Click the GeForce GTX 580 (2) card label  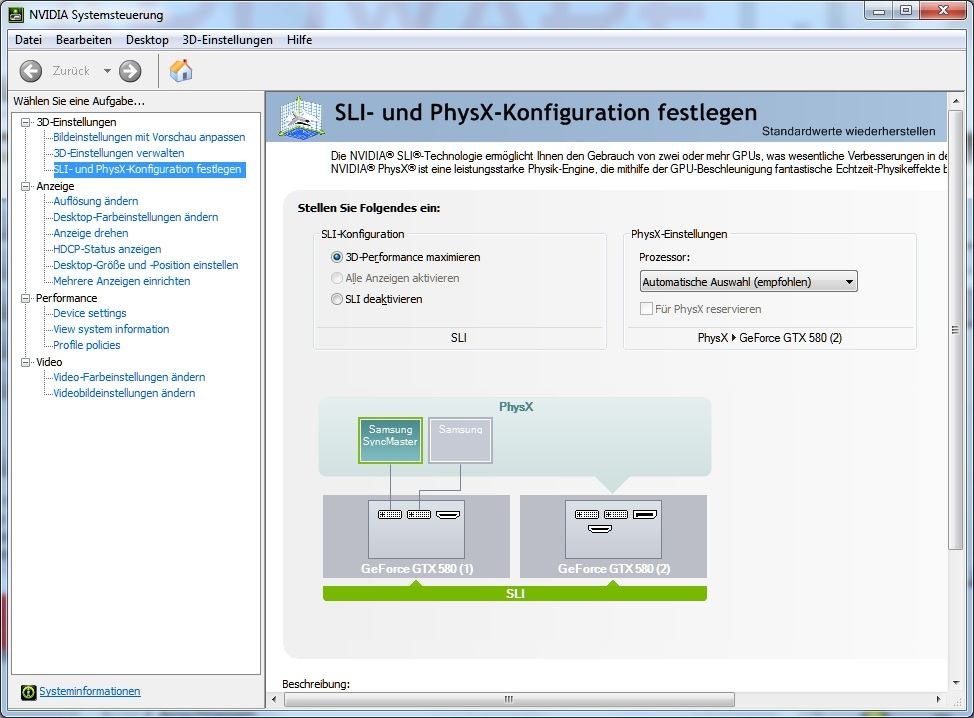[x=614, y=568]
